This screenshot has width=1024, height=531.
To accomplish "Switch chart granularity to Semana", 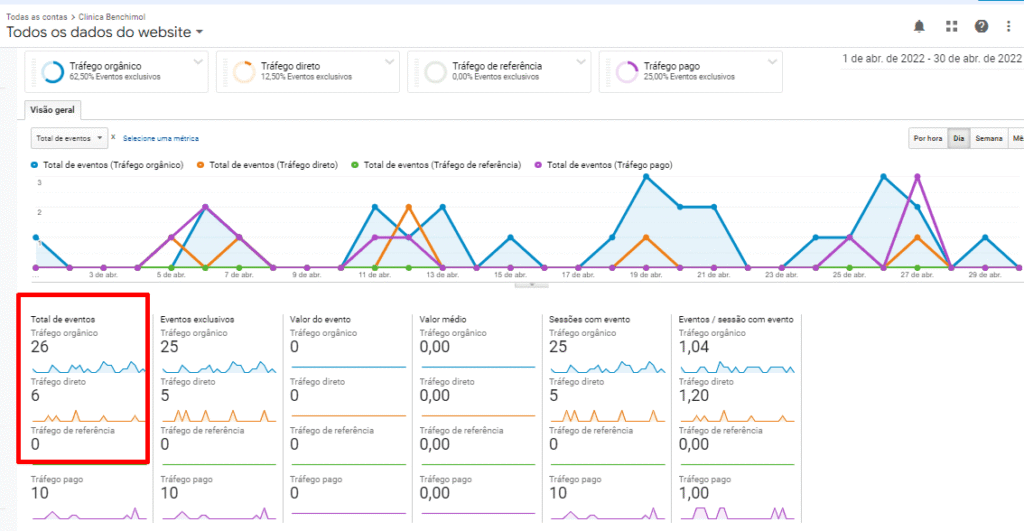I will [x=989, y=138].
